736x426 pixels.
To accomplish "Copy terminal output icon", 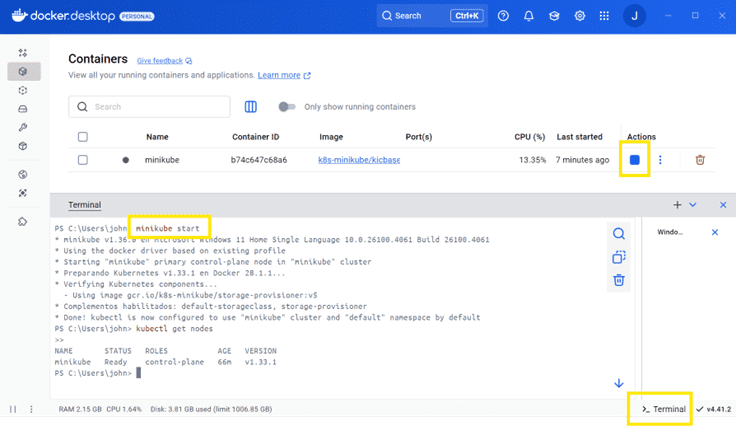I will [619, 257].
